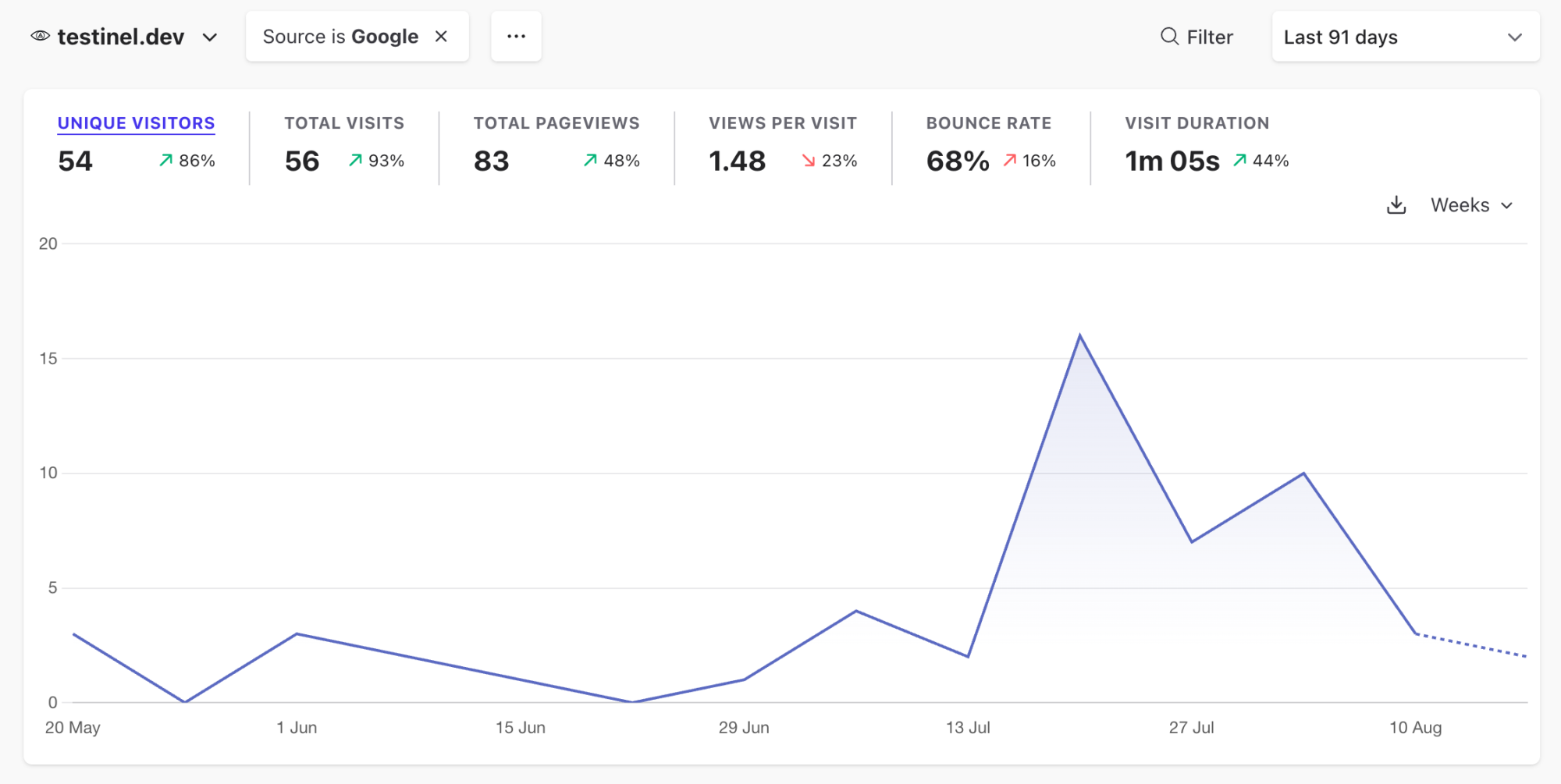Click the chart point at 10 Aug

1416,633
